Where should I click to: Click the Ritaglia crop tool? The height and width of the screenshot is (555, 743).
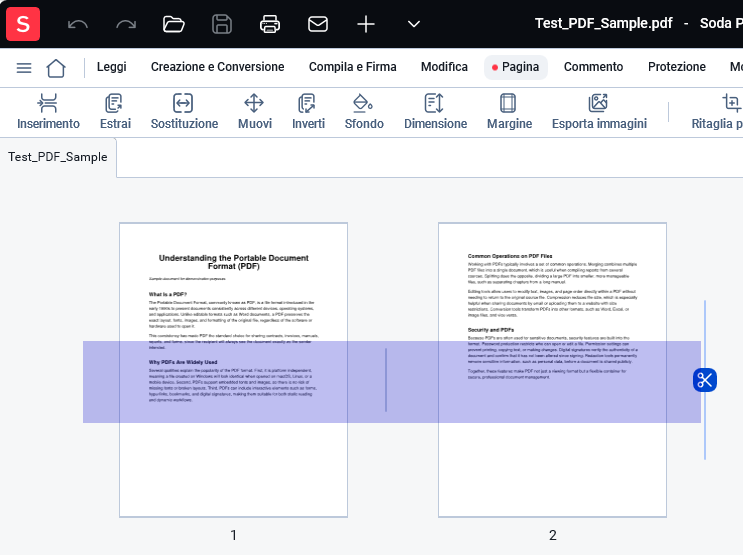(716, 112)
